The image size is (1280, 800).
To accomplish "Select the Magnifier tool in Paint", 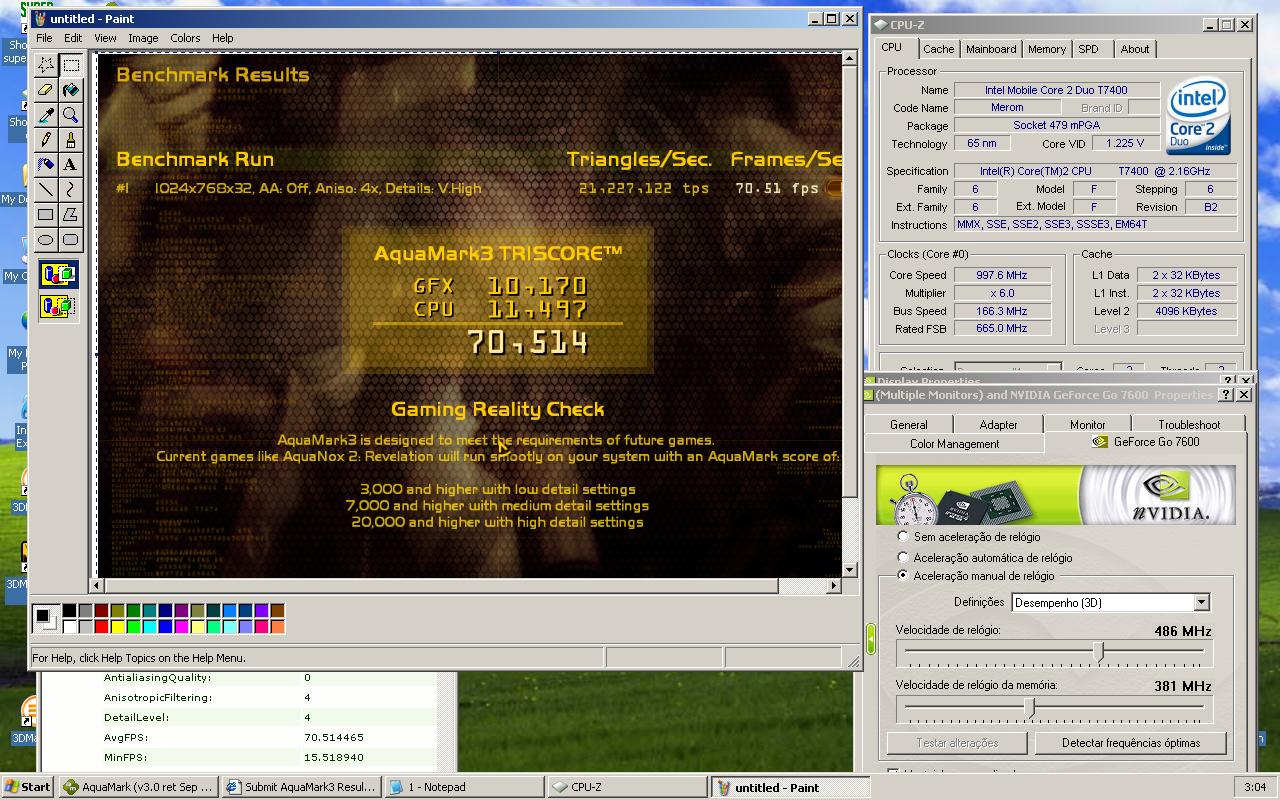I will click(71, 116).
